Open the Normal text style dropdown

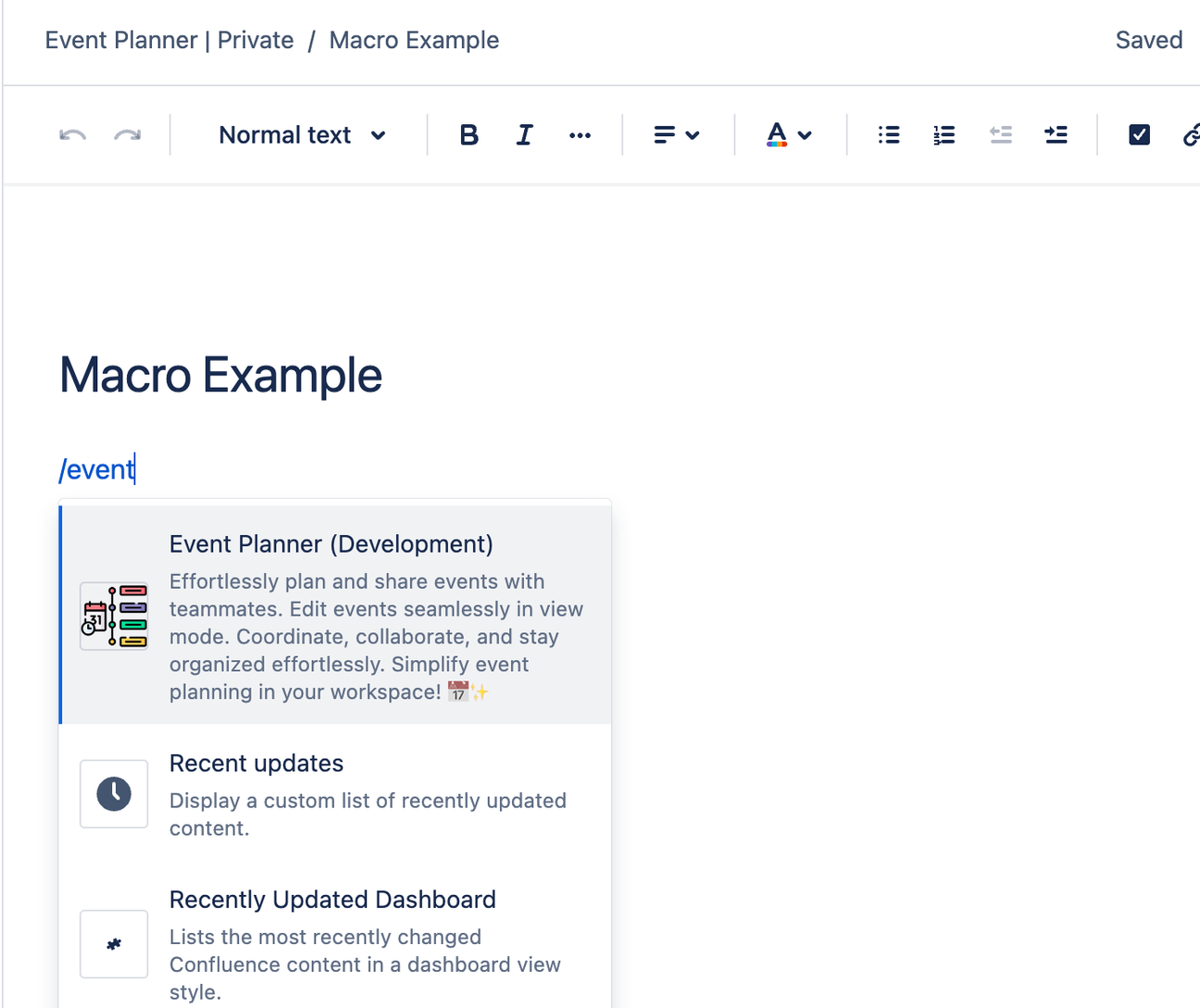coord(301,135)
